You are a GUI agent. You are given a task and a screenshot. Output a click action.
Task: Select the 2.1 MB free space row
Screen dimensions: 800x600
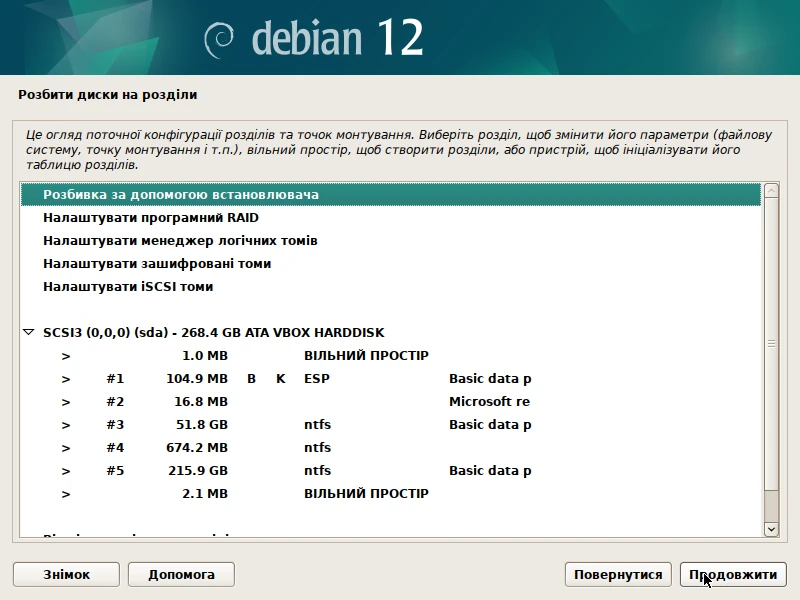tap(391, 493)
